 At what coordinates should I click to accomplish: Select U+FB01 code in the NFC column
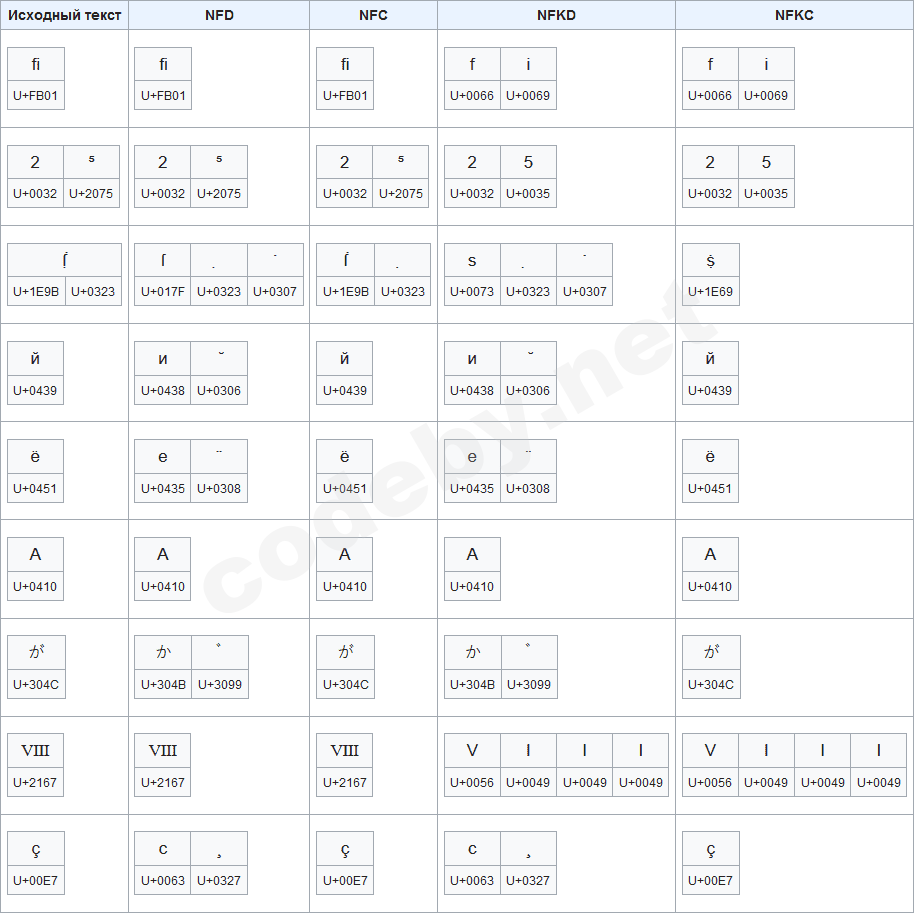tap(345, 96)
